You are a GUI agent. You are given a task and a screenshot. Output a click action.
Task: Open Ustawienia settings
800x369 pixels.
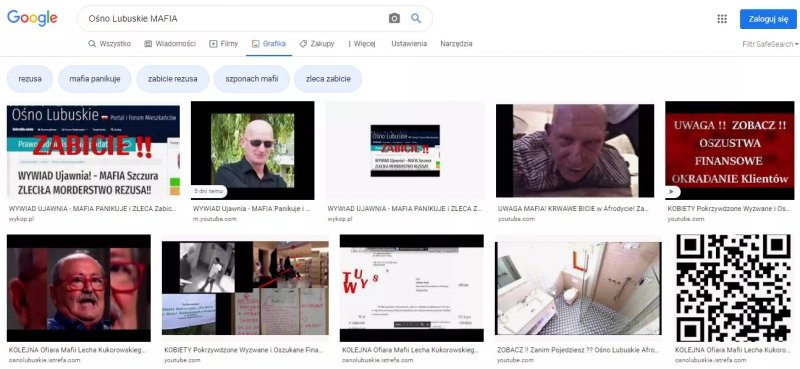(x=409, y=44)
